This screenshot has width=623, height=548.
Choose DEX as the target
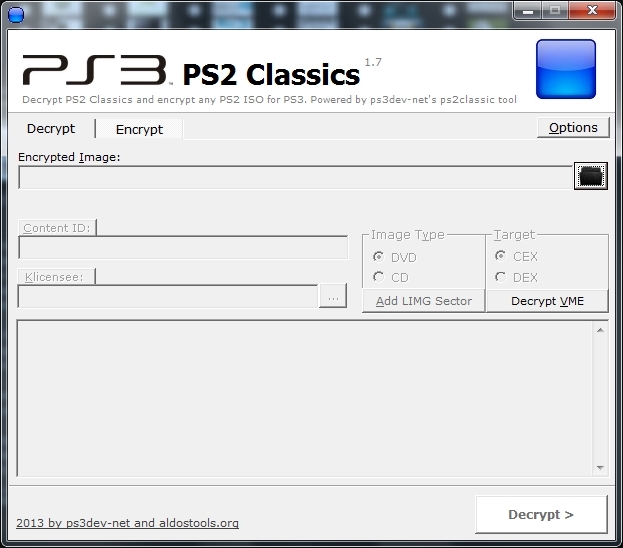pos(500,277)
